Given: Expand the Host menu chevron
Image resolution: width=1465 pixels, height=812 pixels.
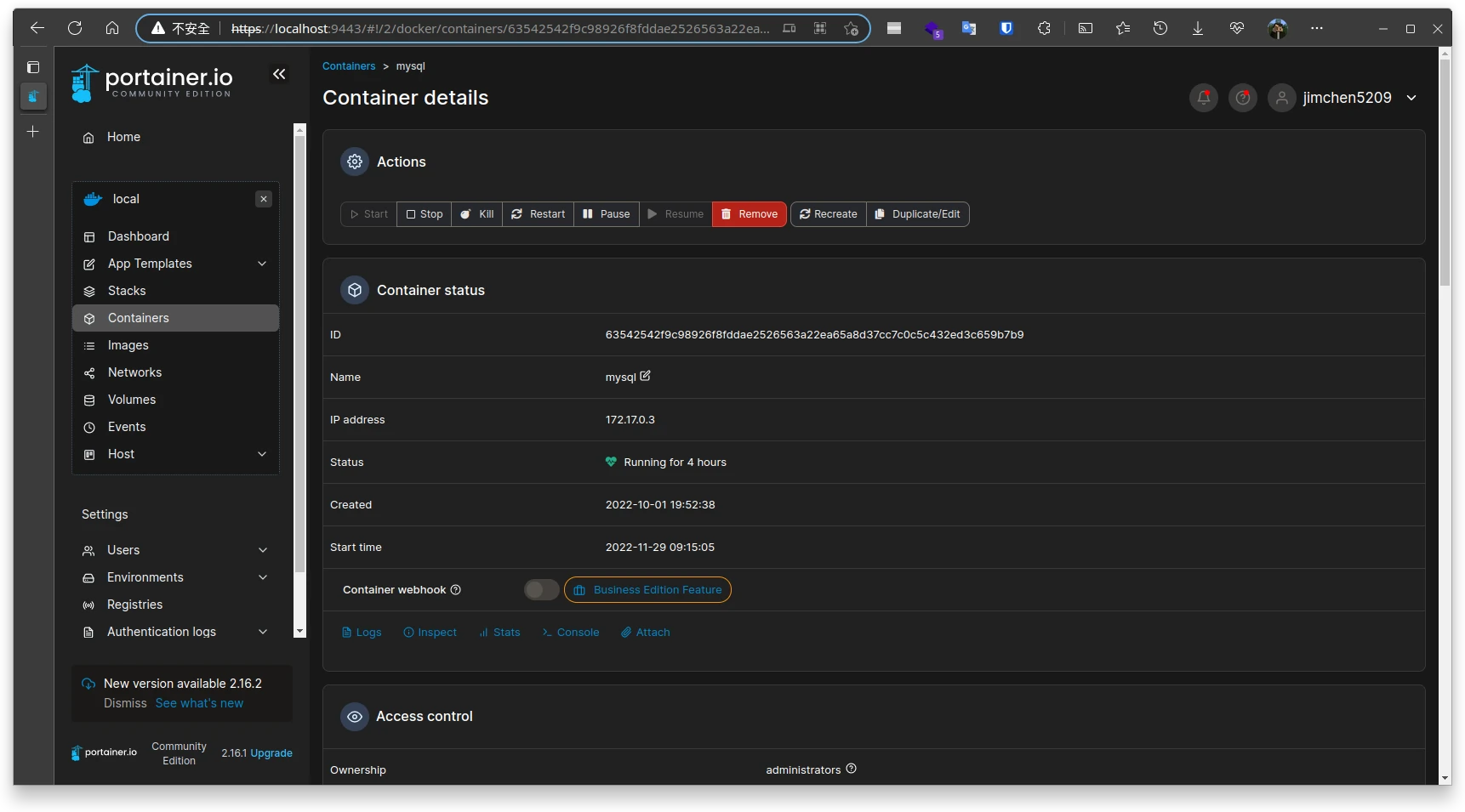Looking at the screenshot, I should pyautogui.click(x=262, y=454).
